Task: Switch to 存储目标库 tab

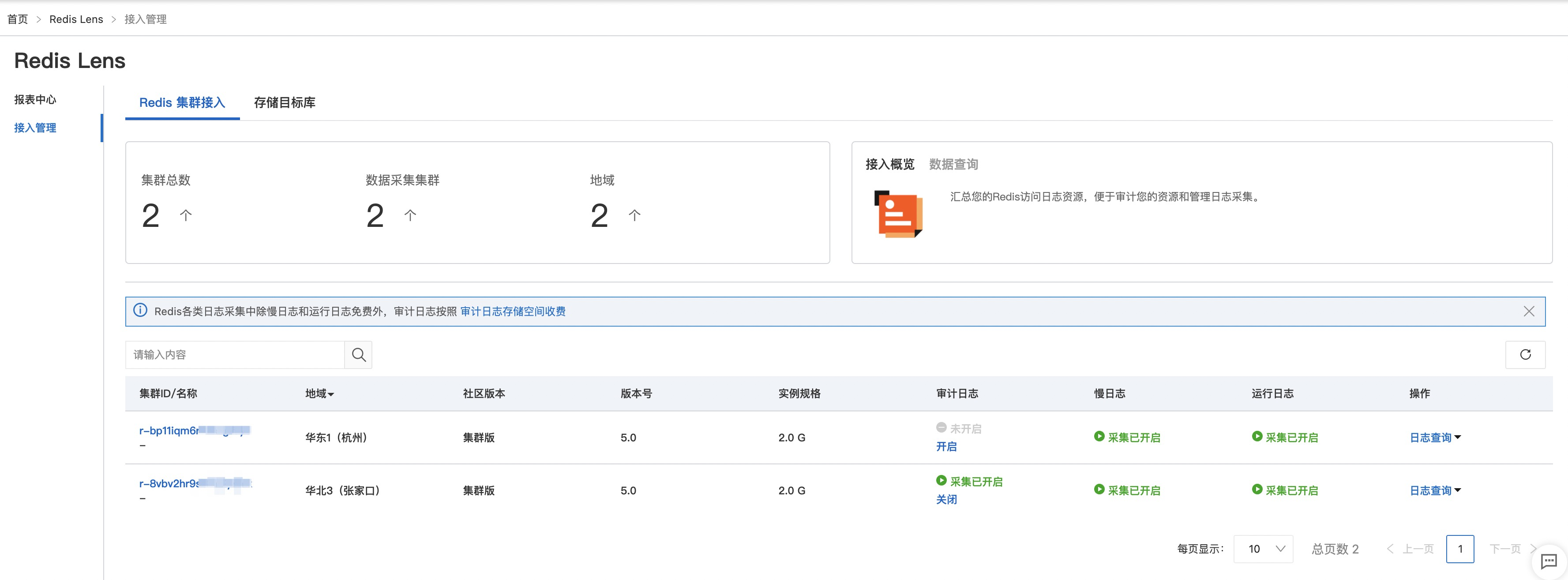Action: (x=284, y=102)
